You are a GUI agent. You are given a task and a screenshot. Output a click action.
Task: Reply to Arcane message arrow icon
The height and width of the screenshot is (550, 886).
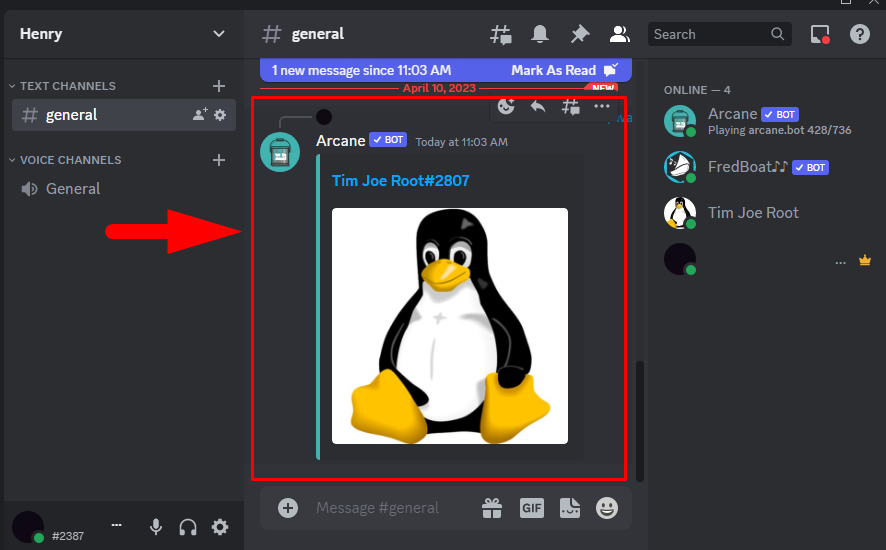(x=538, y=106)
